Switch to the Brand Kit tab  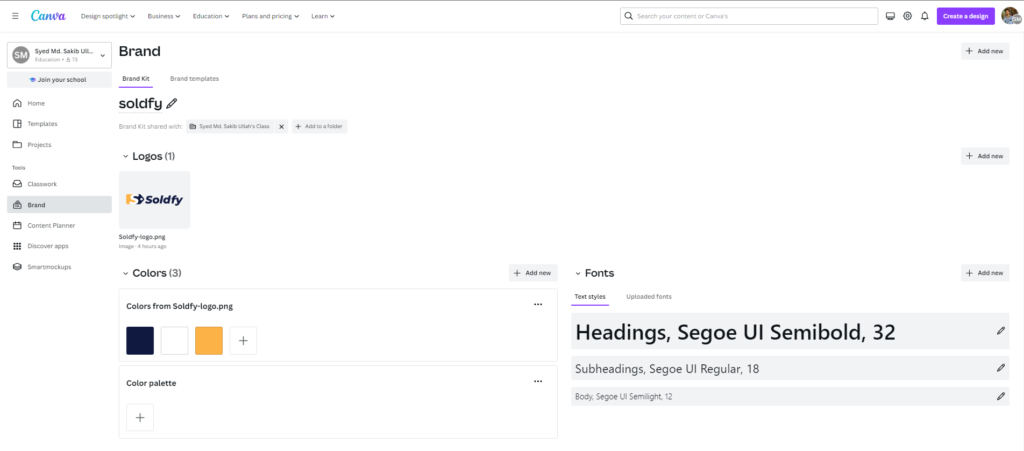point(136,78)
